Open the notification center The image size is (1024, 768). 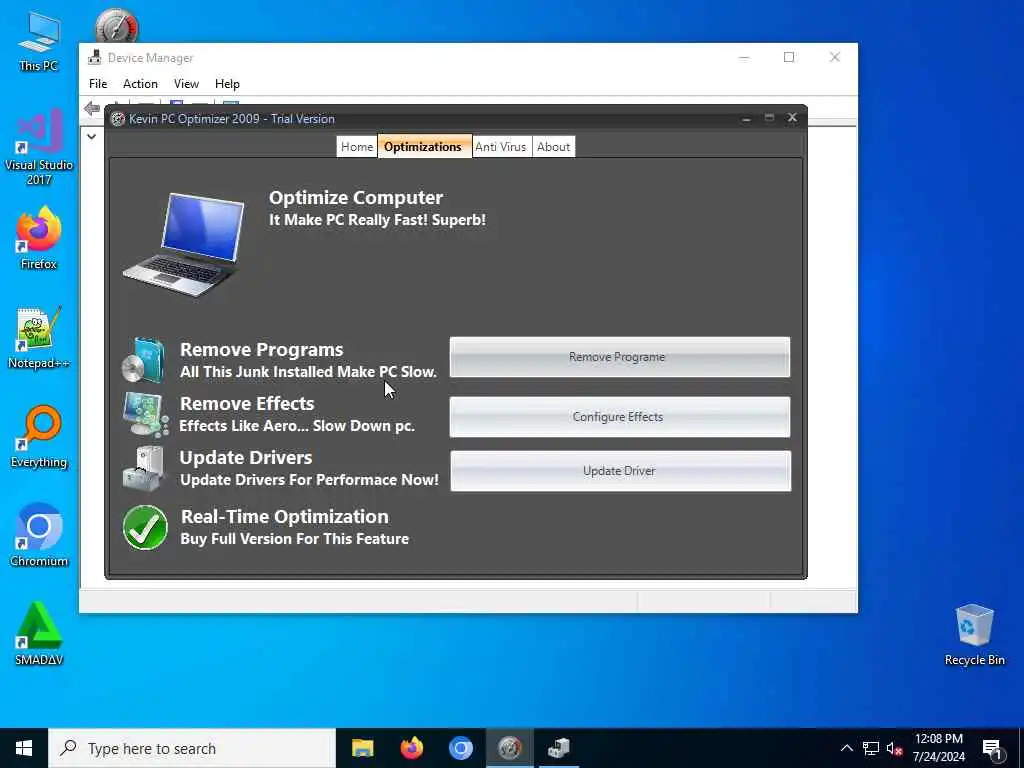click(992, 748)
